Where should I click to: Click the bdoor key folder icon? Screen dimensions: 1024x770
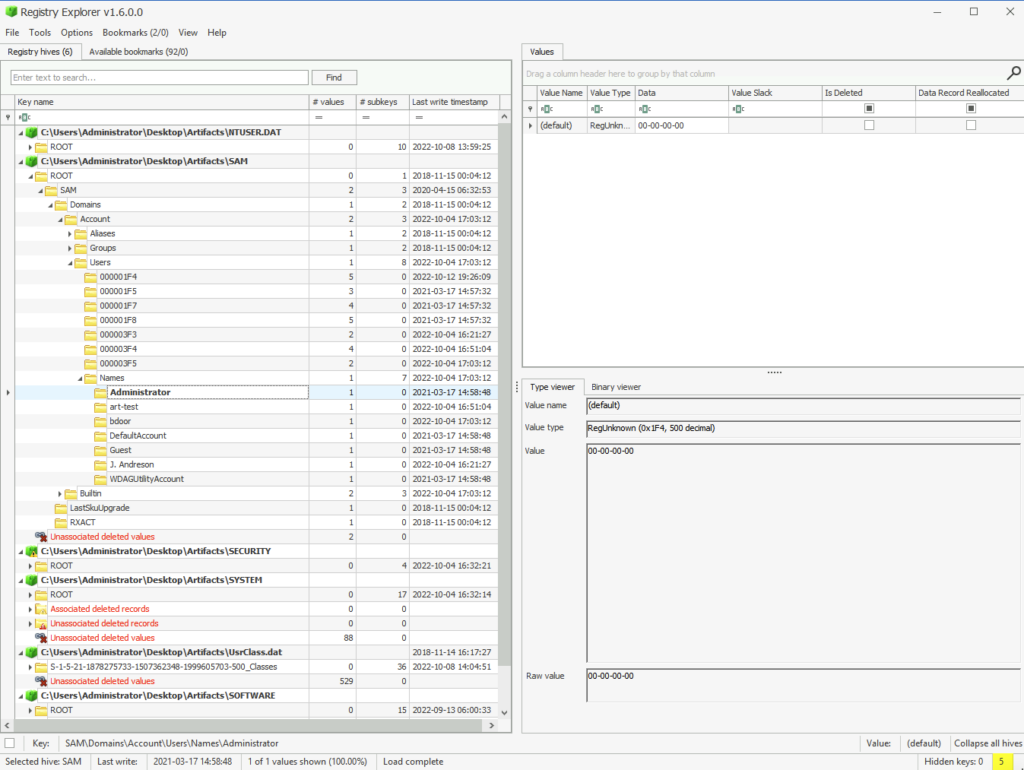coord(100,421)
